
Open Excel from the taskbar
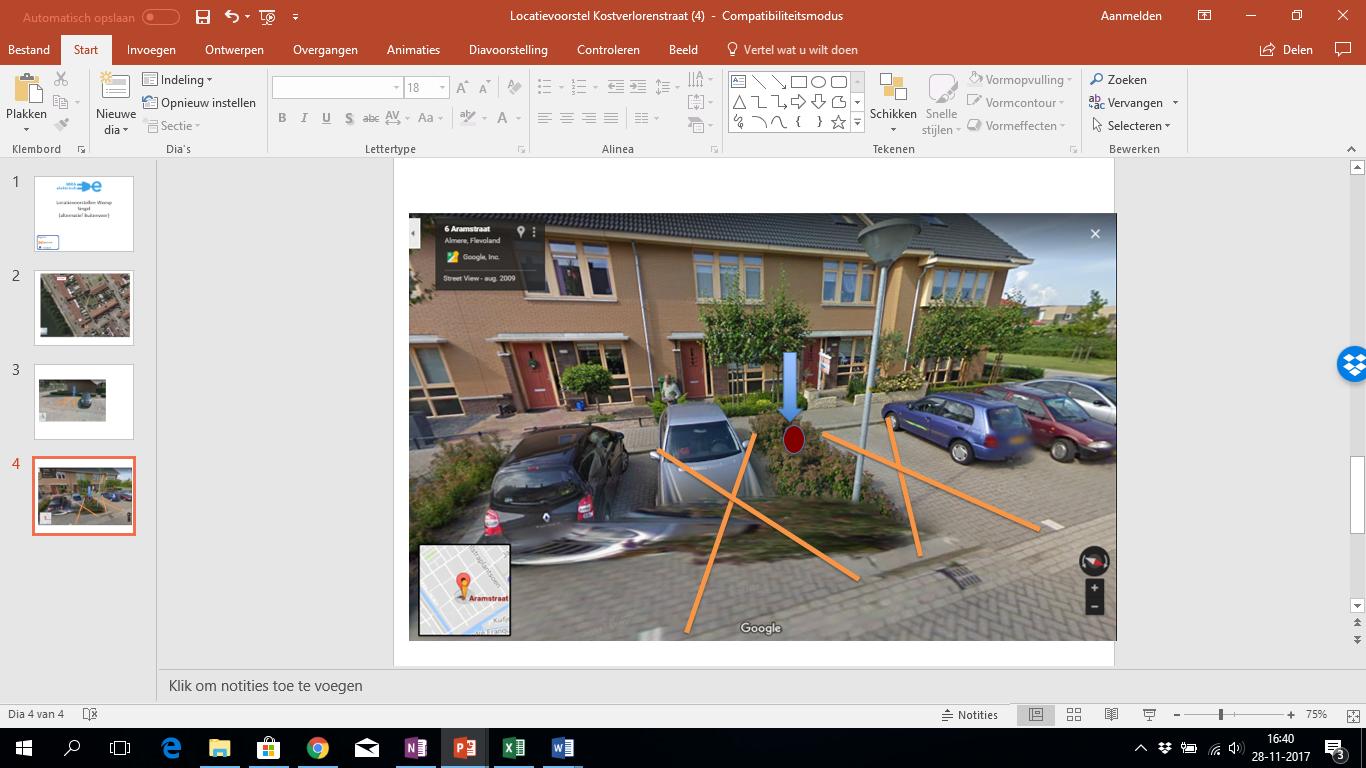pyautogui.click(x=513, y=748)
